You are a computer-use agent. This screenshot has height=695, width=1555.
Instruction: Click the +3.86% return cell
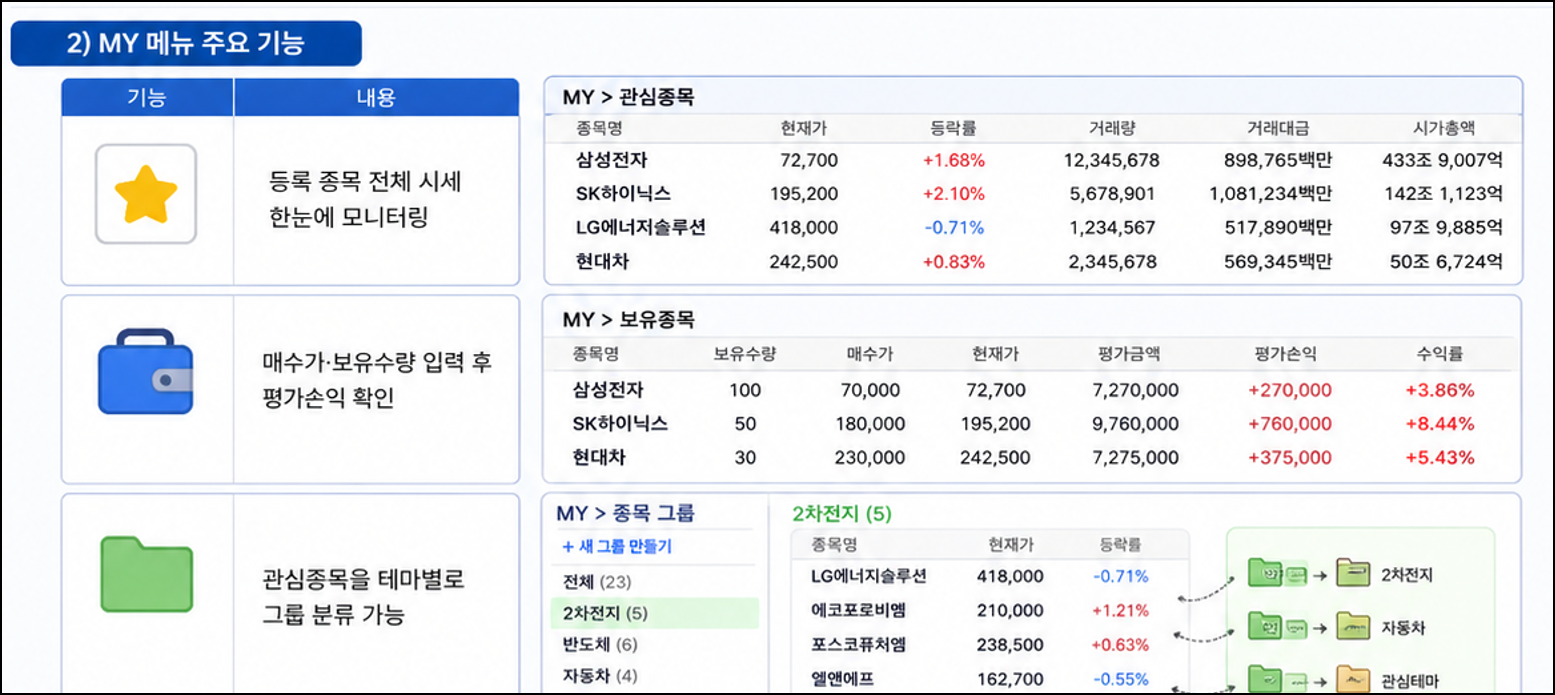click(x=1440, y=390)
